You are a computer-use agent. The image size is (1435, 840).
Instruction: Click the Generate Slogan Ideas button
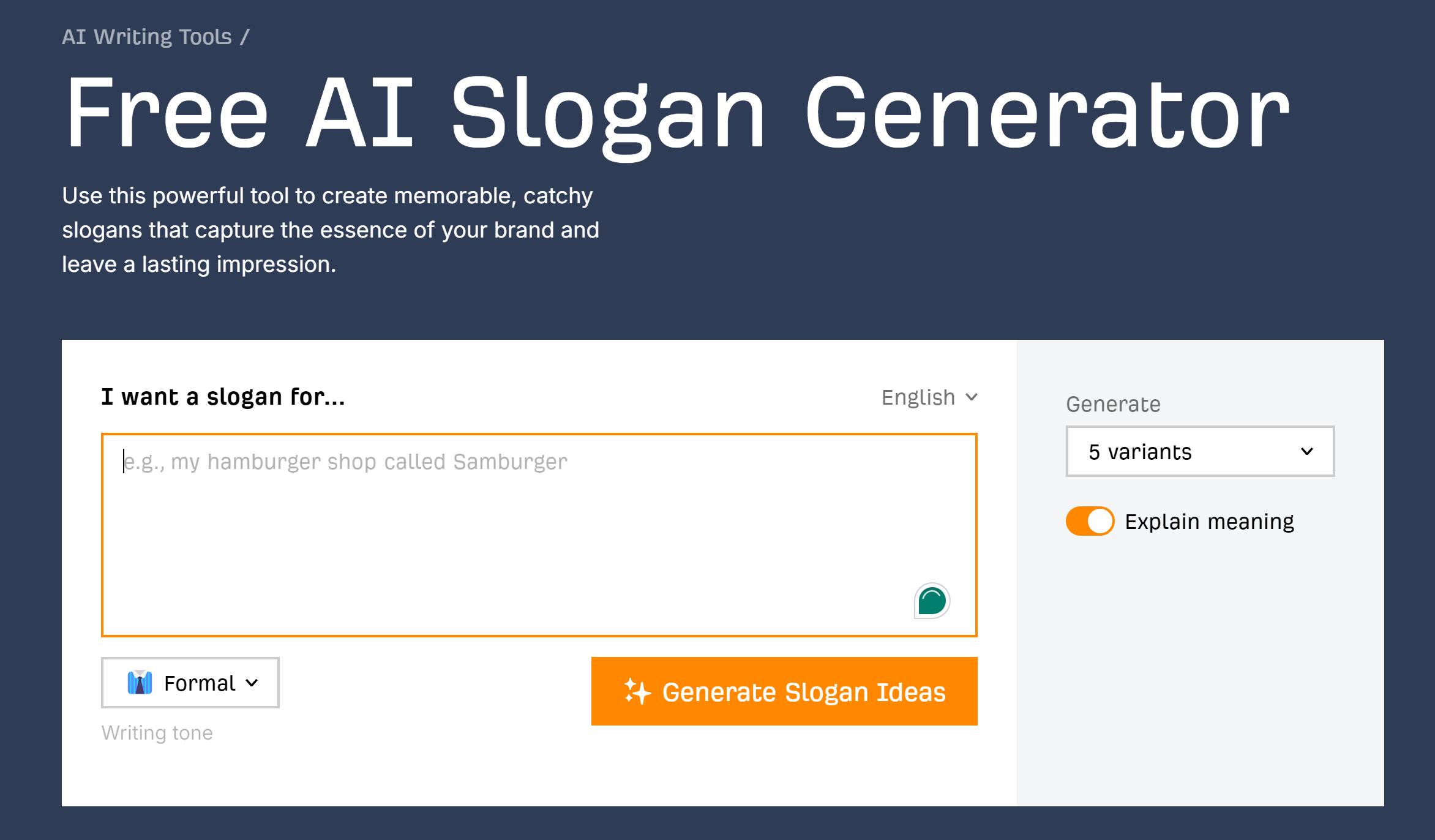784,692
